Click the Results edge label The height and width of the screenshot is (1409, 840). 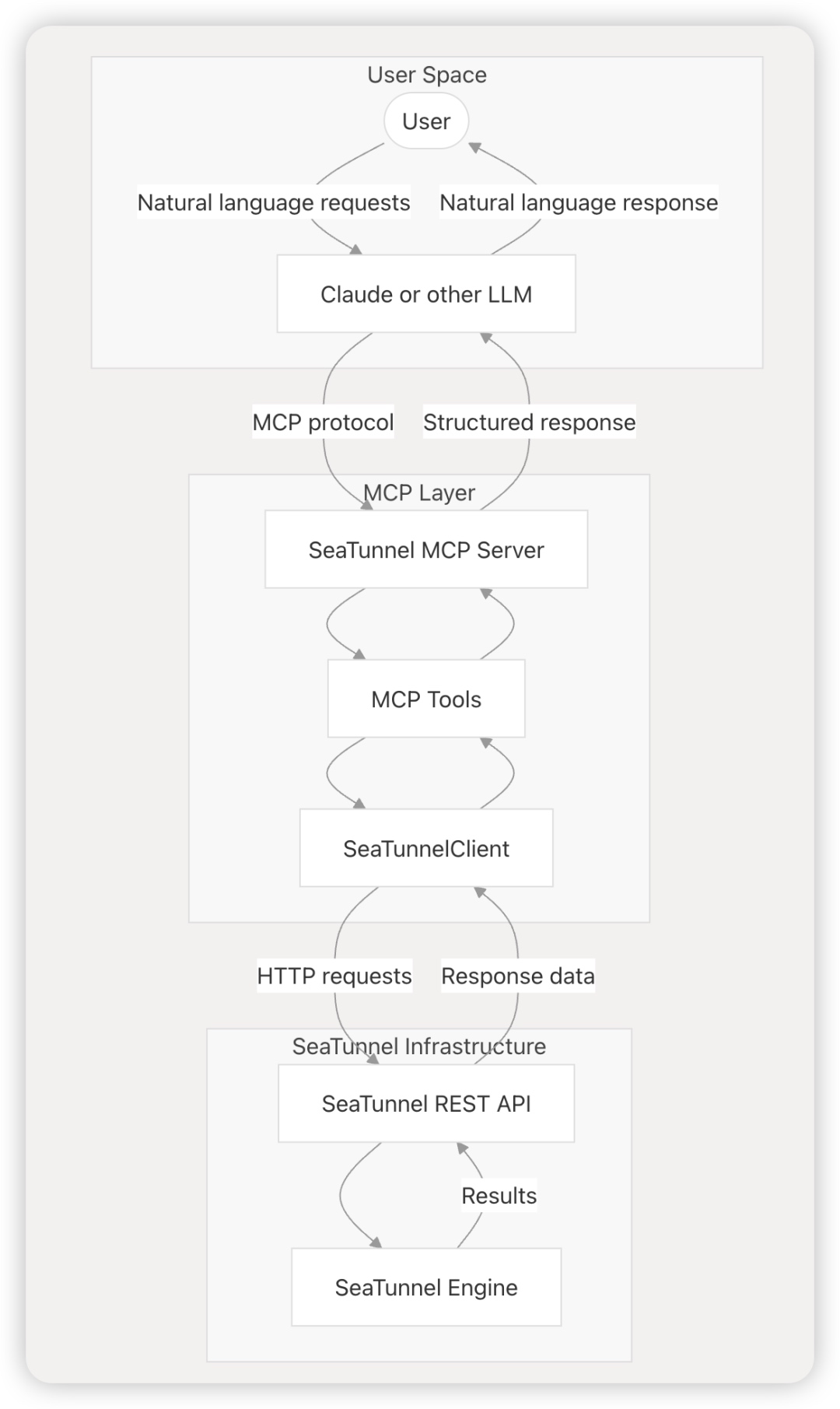coord(499,1195)
